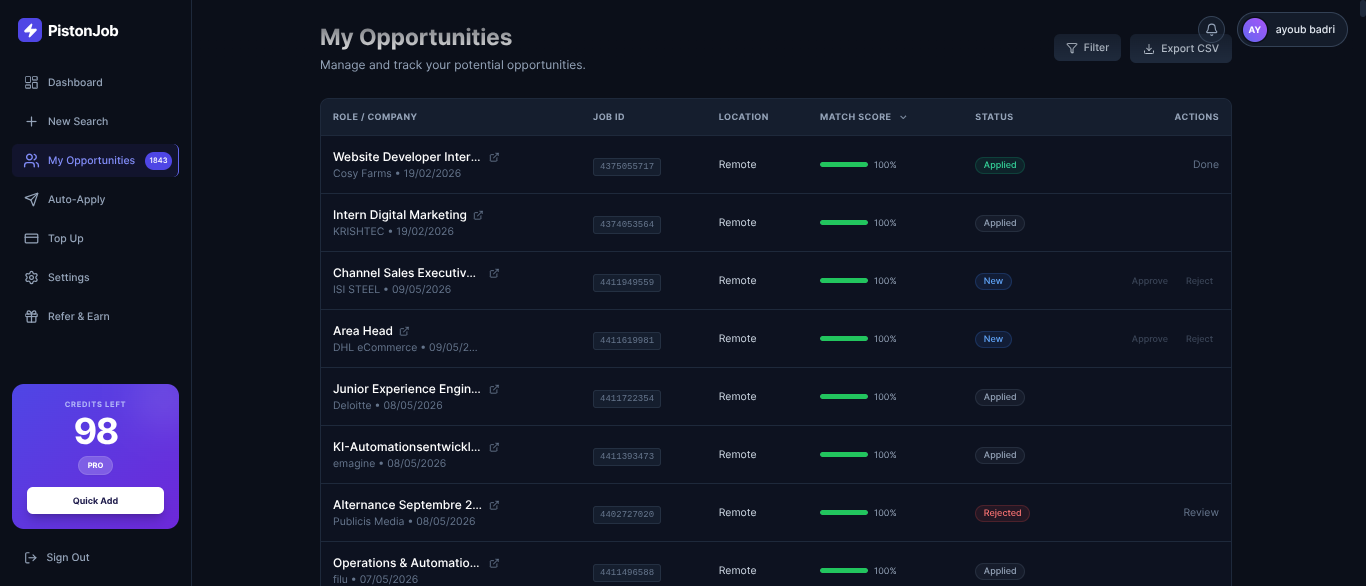Click Approve for Channel Sales Executive row
This screenshot has height=586, width=1366.
pyautogui.click(x=1150, y=281)
